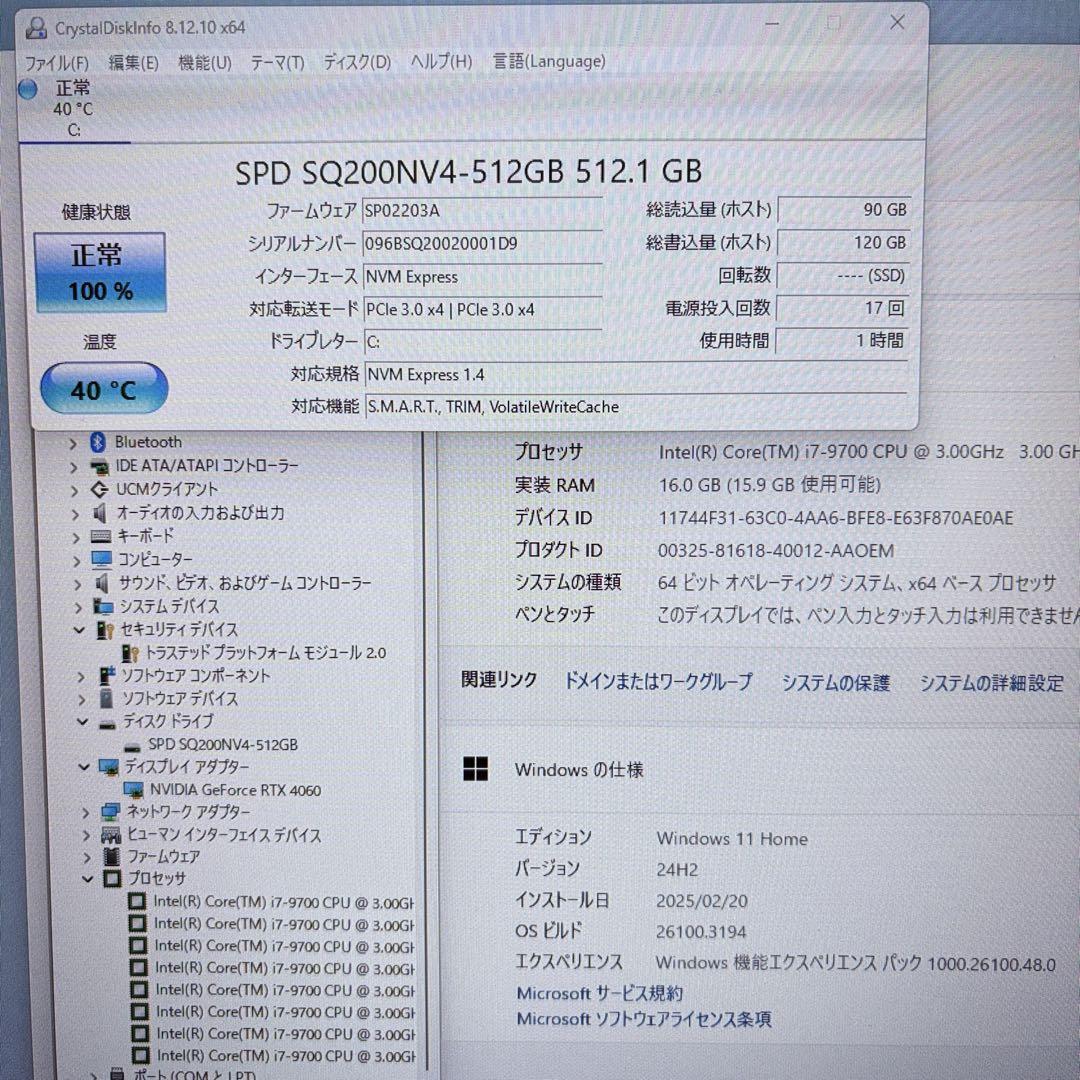Screen dimensions: 1080x1080
Task: Click the インターフェース field NVM Express
Action: tap(483, 277)
